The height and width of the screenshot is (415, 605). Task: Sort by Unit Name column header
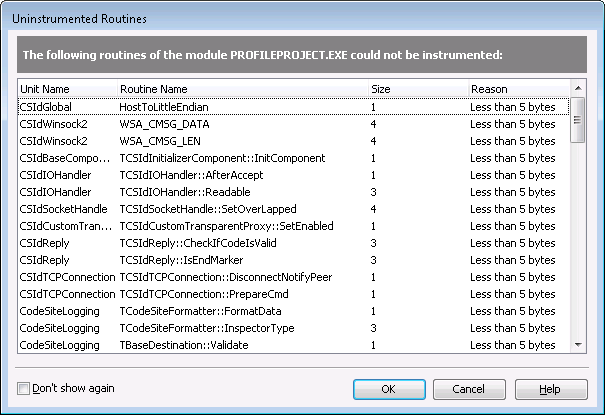coord(68,89)
